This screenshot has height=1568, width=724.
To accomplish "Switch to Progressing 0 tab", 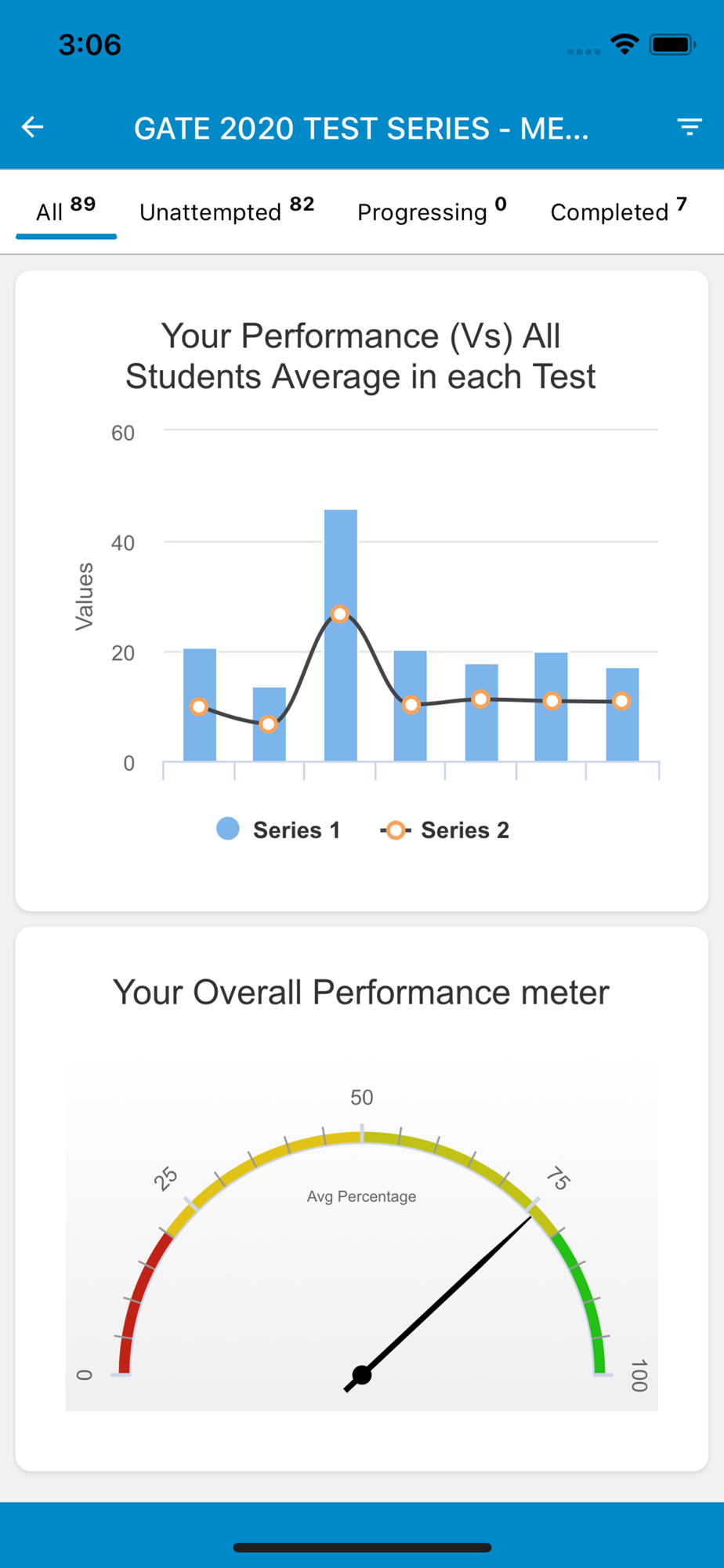I will pos(432,211).
